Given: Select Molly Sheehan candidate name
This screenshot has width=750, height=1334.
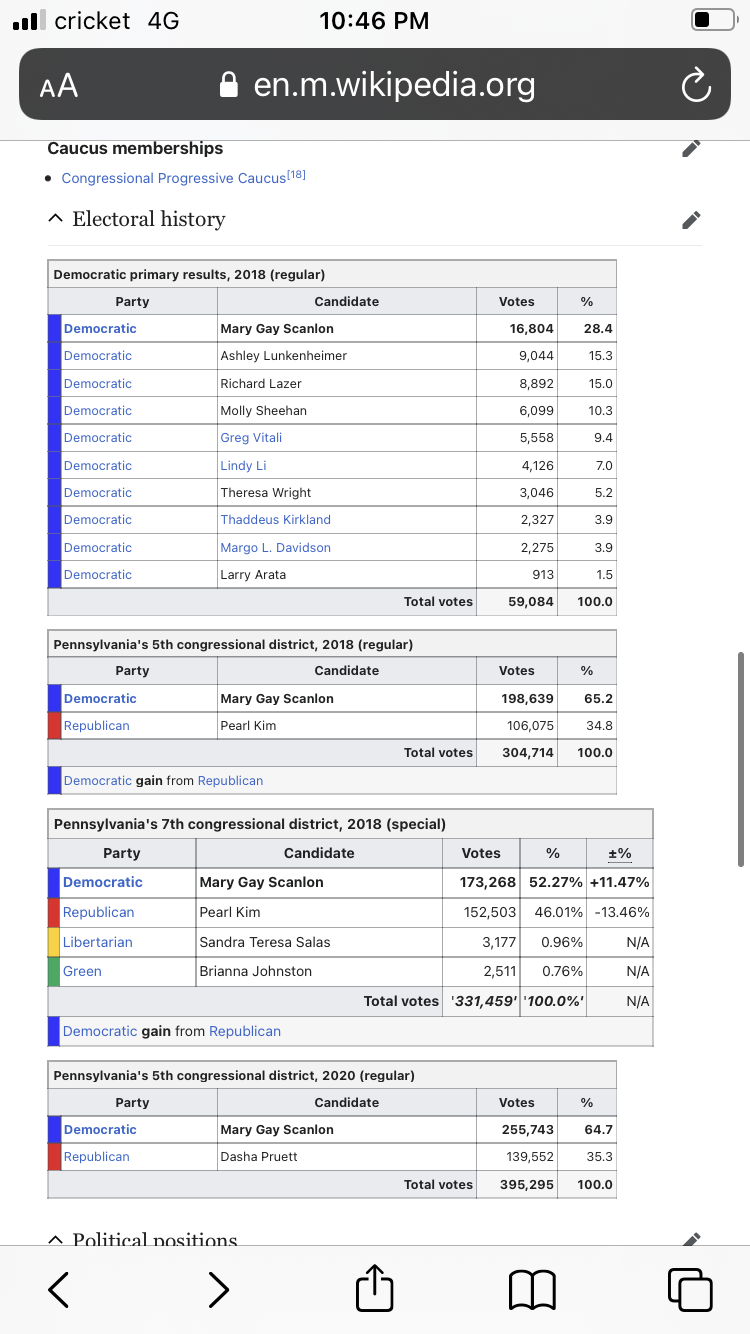Looking at the screenshot, I should 263,411.
